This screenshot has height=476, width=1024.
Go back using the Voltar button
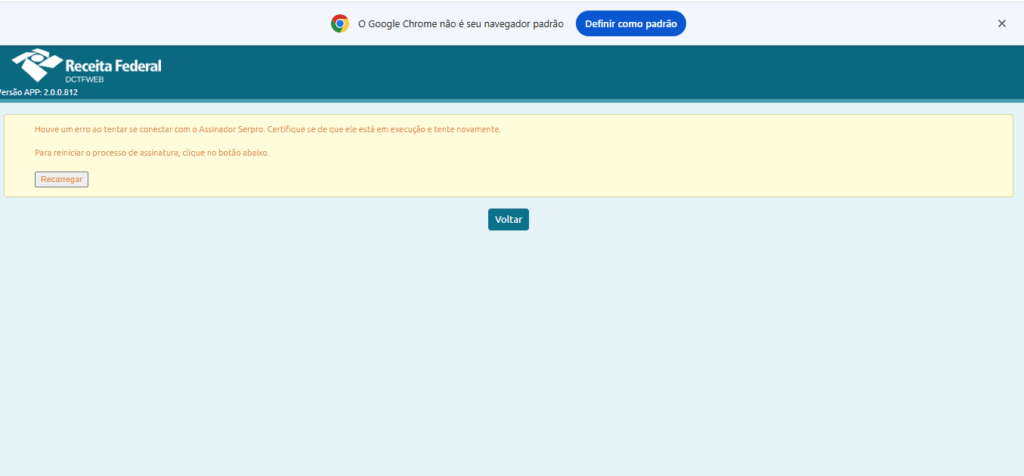508,219
